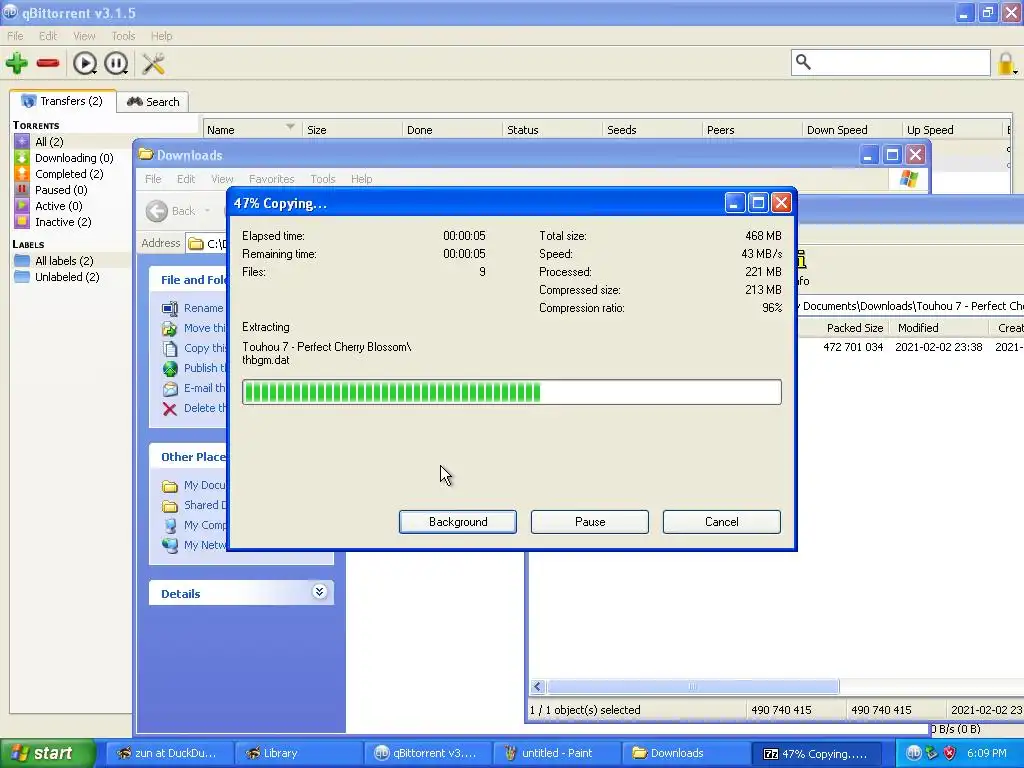Select All labels (2) entry
The height and width of the screenshot is (768, 1024).
point(64,261)
